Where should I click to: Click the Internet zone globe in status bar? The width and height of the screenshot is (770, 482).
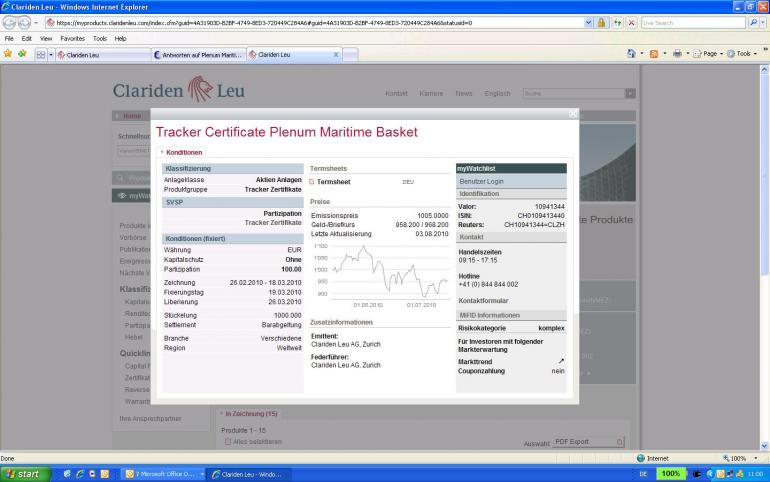point(640,458)
